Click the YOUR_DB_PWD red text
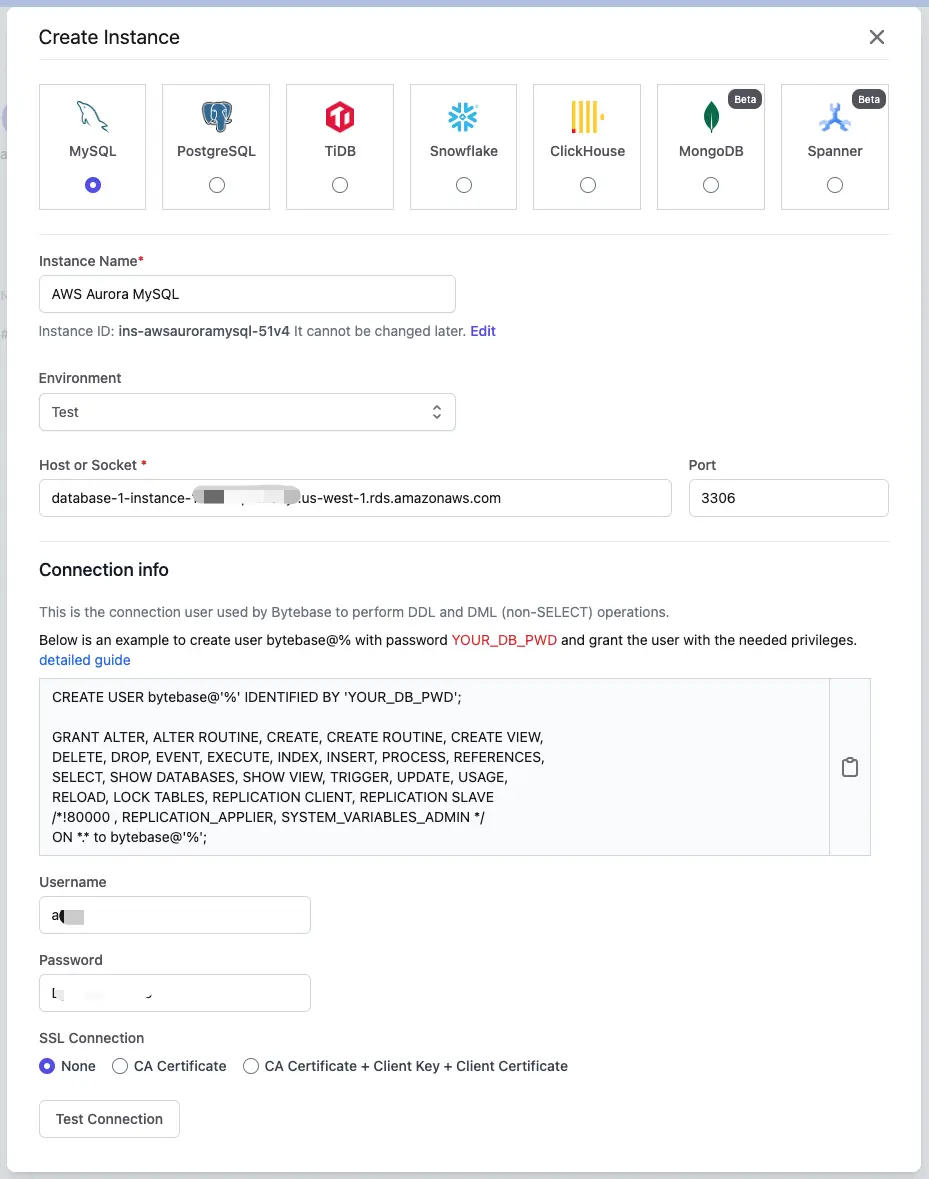Image resolution: width=929 pixels, height=1179 pixels. click(x=504, y=640)
